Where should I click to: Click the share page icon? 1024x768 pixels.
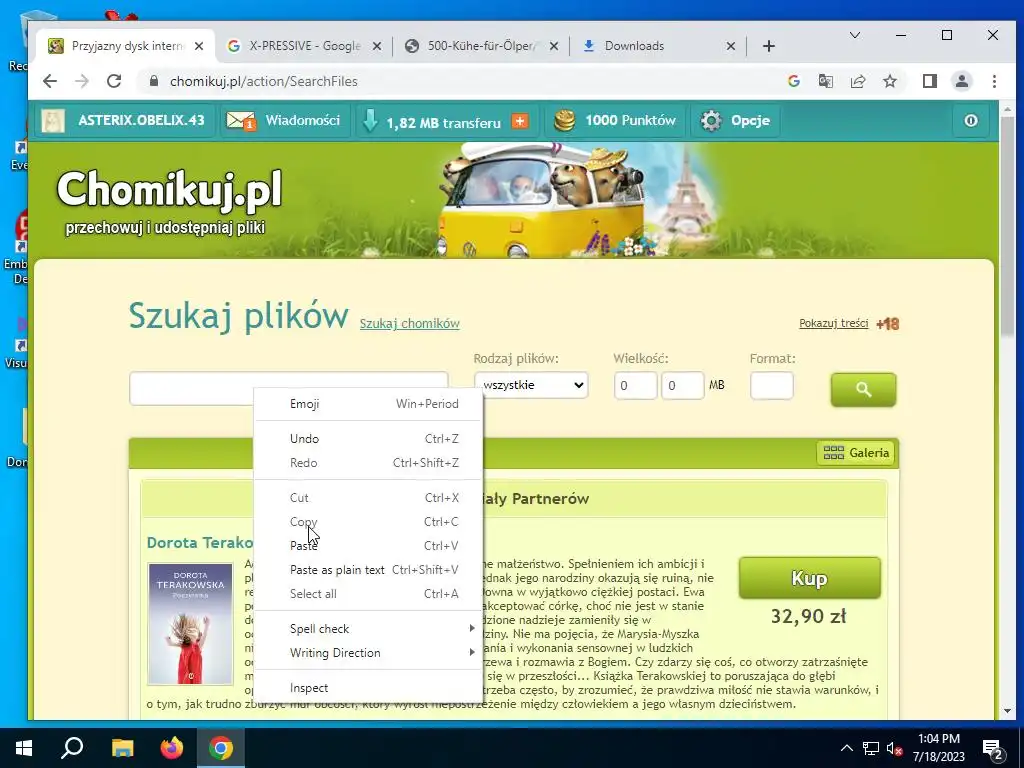(857, 81)
